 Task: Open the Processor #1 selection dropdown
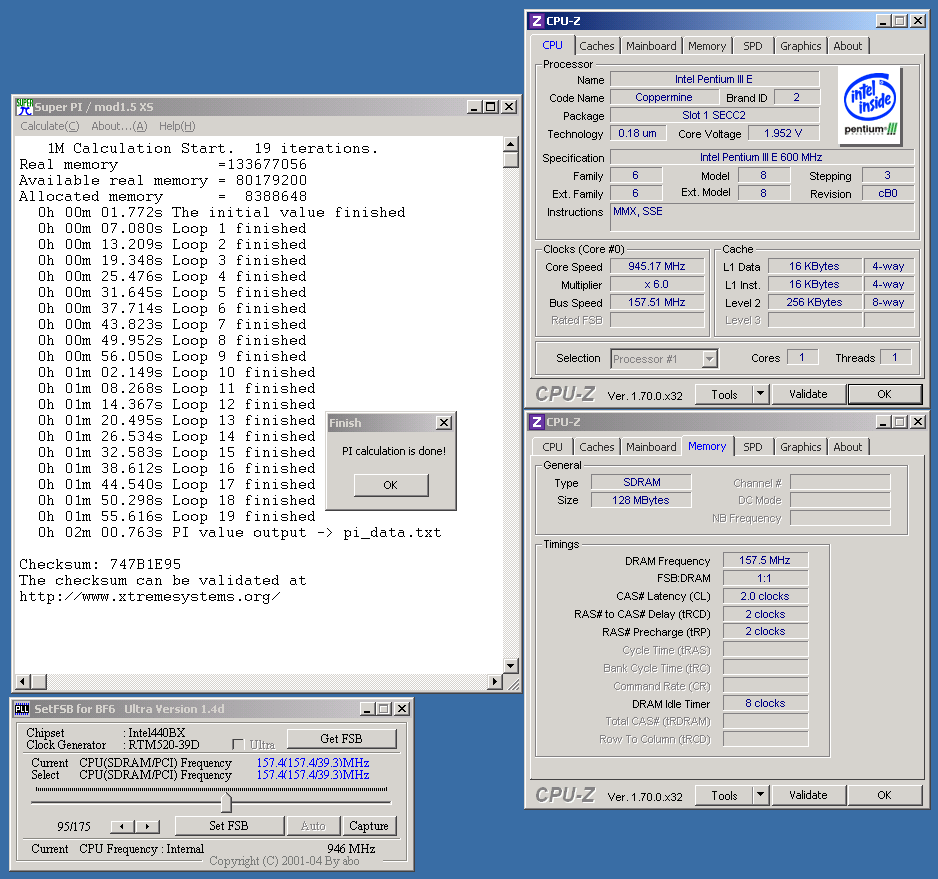pyautogui.click(x=664, y=358)
